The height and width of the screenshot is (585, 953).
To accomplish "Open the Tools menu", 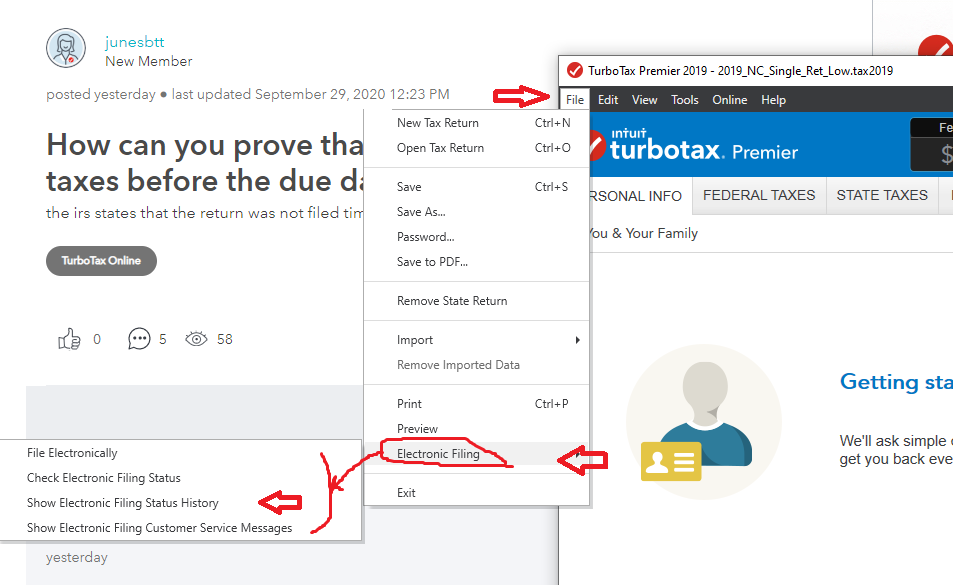I will tap(684, 100).
